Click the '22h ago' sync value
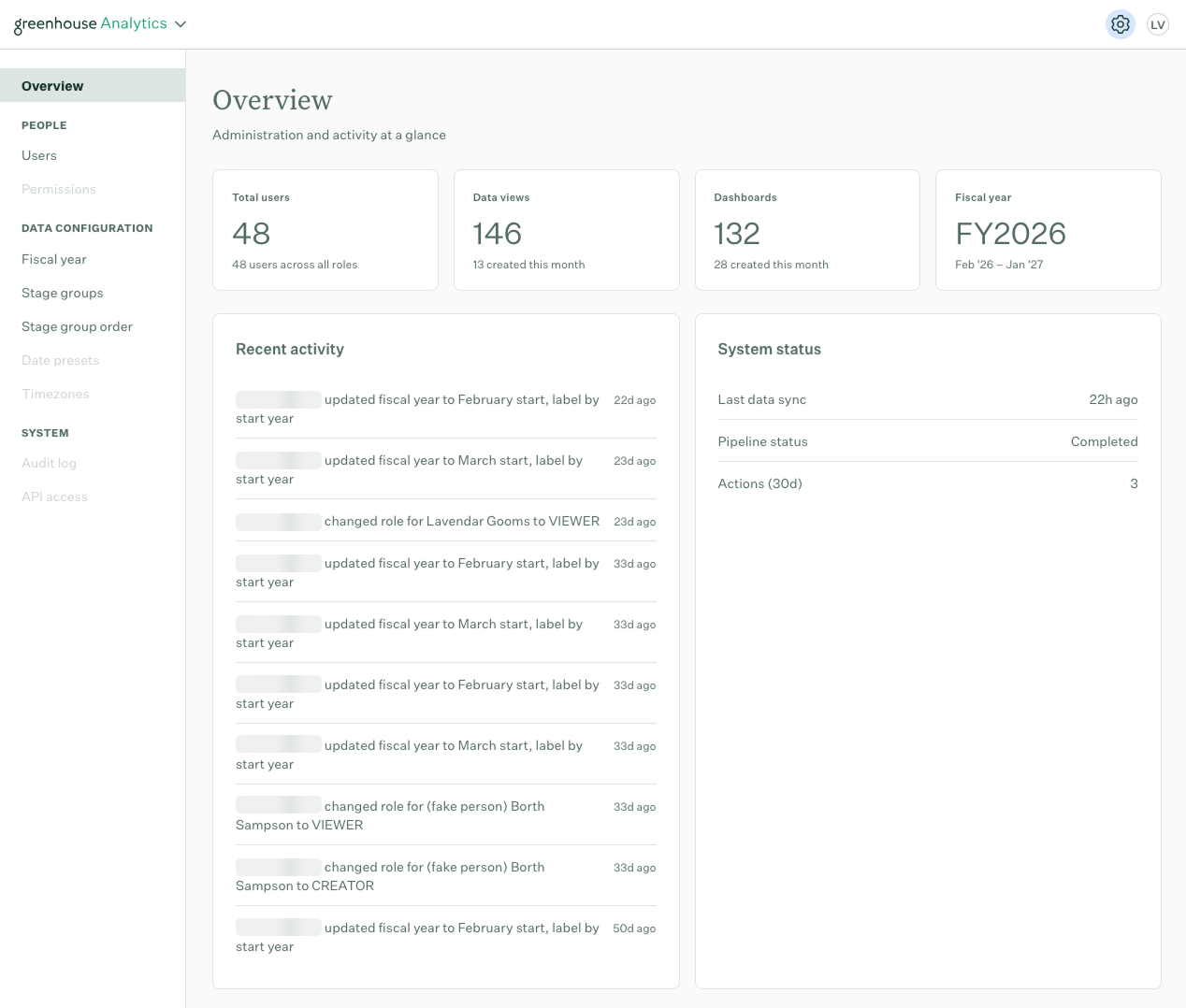Screen dimensions: 1186x1008 [1113, 399]
